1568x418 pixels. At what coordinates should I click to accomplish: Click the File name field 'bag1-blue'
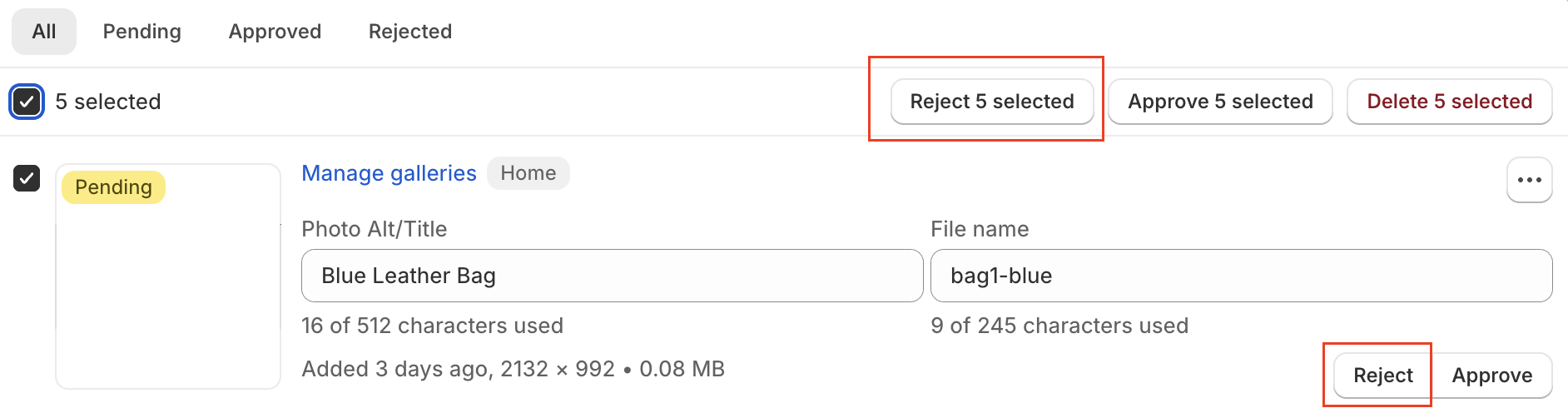[1240, 276]
